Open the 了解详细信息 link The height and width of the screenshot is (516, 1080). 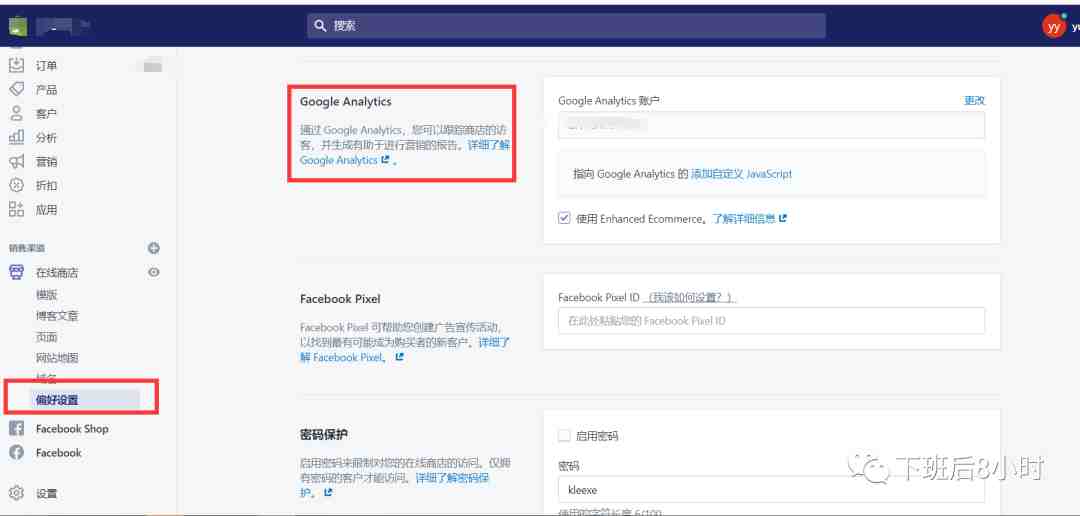[x=749, y=219]
